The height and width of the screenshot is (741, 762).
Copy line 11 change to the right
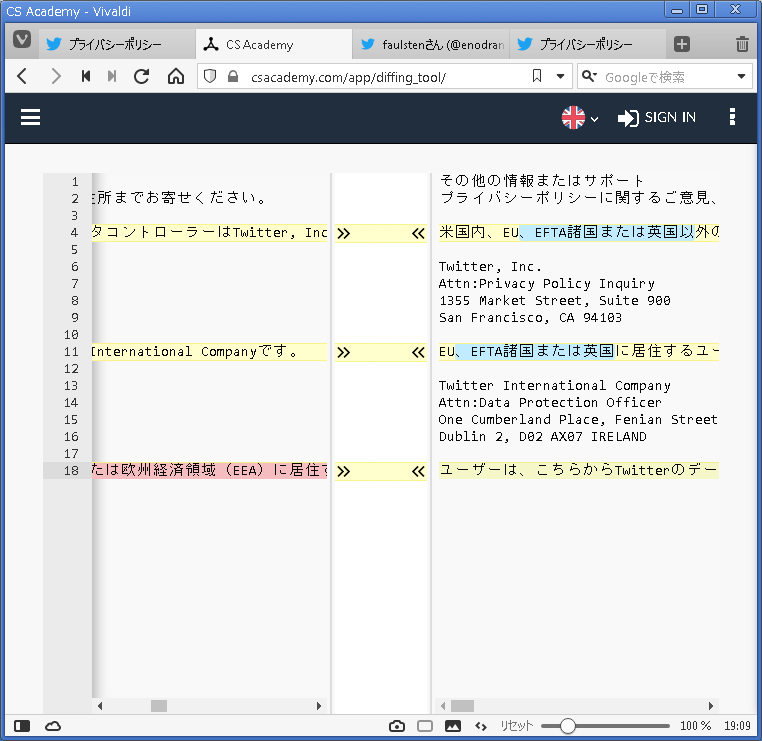coord(344,352)
